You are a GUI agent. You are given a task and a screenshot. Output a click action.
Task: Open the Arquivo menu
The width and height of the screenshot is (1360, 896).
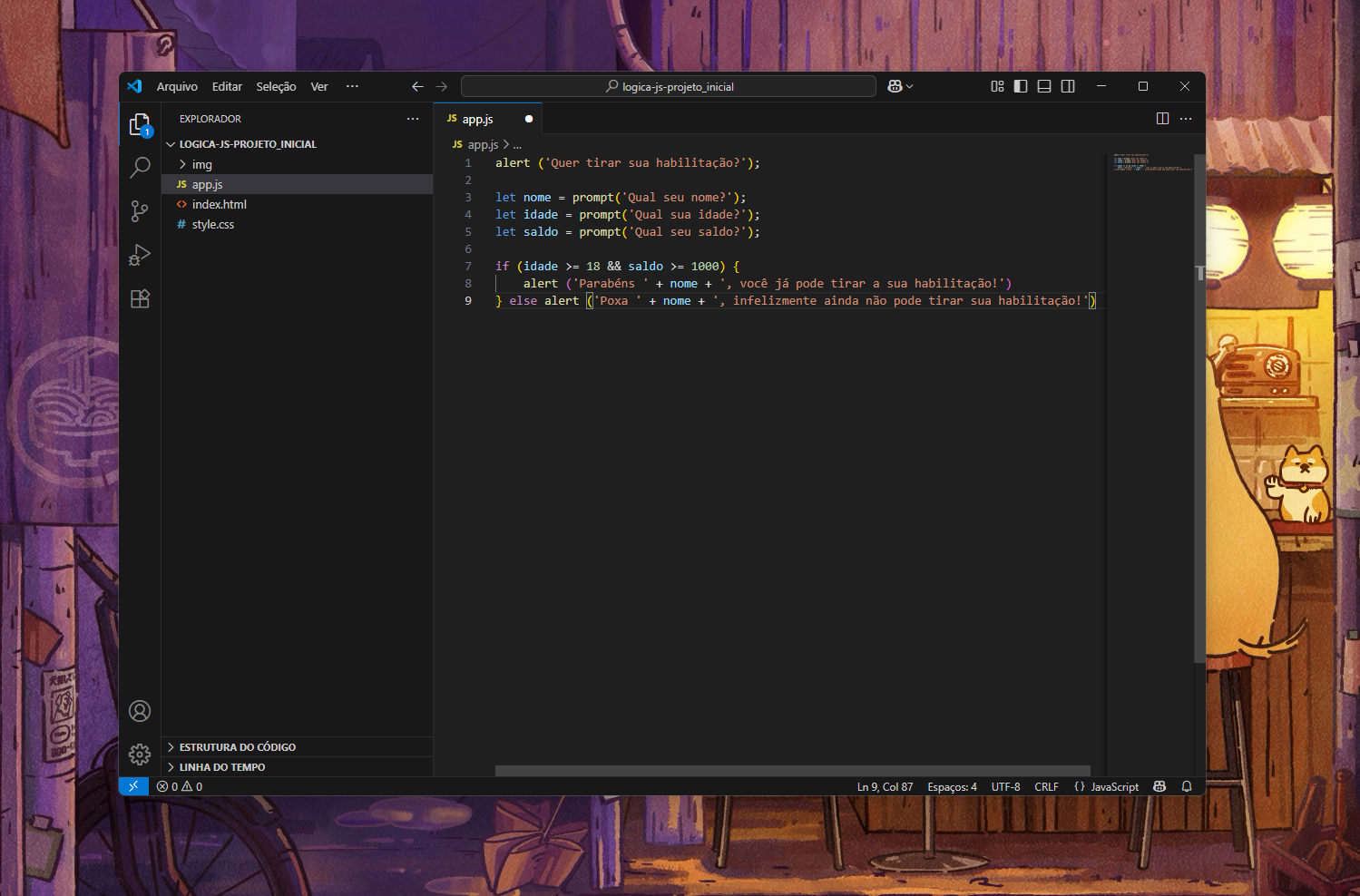click(x=177, y=86)
